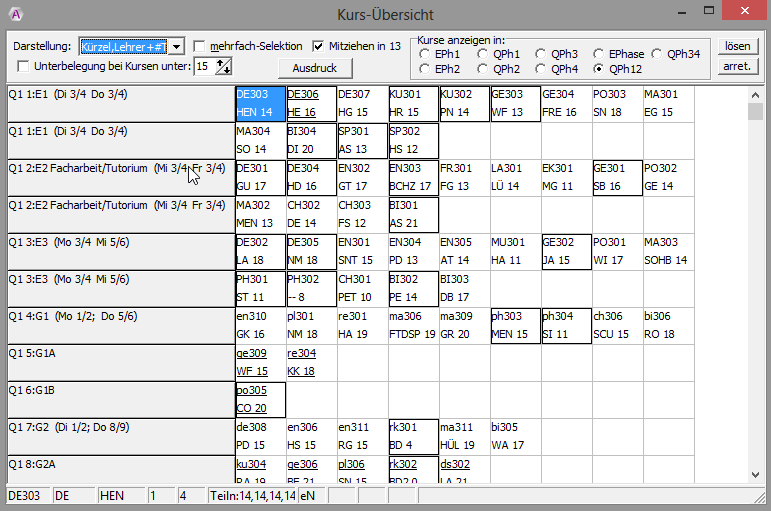
Task: Click the vertical scrollbar thumb
Action: pyautogui.click(x=755, y=111)
